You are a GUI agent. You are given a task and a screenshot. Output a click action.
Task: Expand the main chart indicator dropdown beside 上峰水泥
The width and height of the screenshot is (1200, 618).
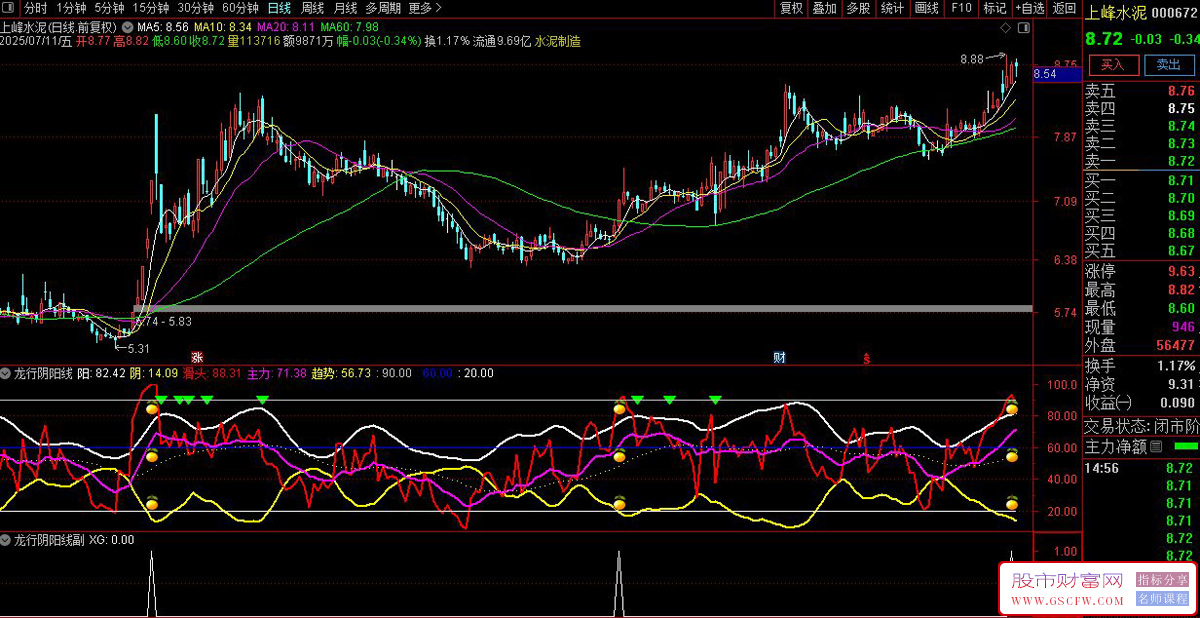tap(126, 26)
